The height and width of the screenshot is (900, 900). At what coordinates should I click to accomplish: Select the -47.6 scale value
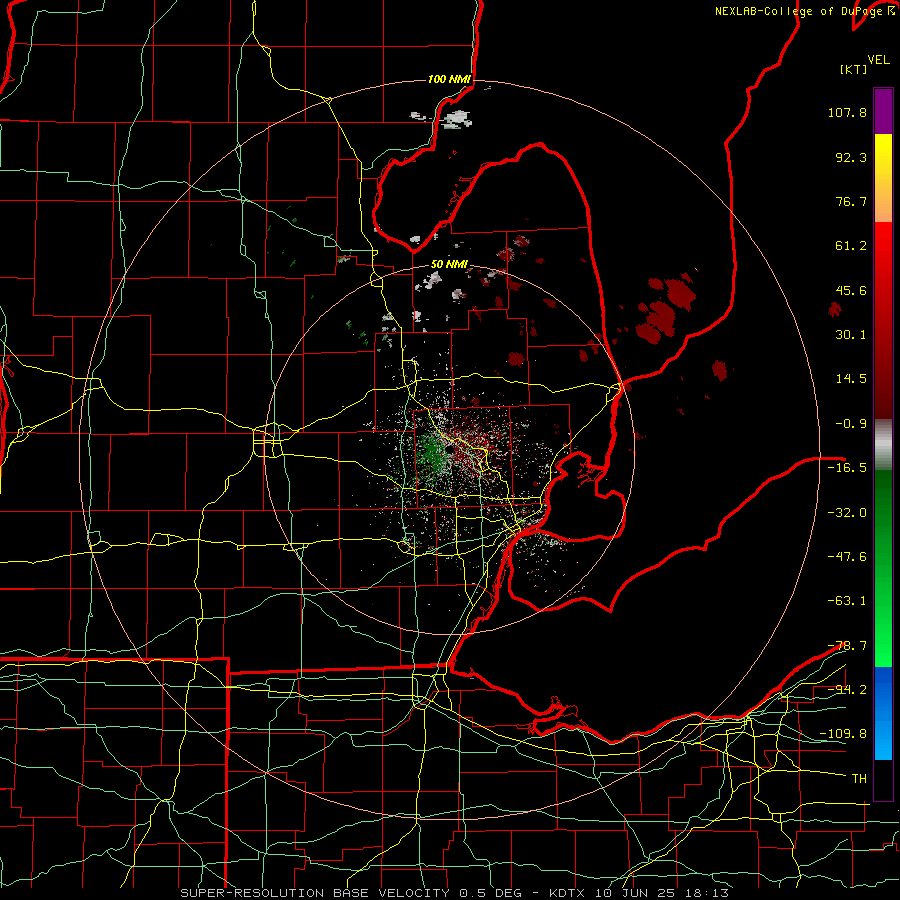tap(847, 556)
